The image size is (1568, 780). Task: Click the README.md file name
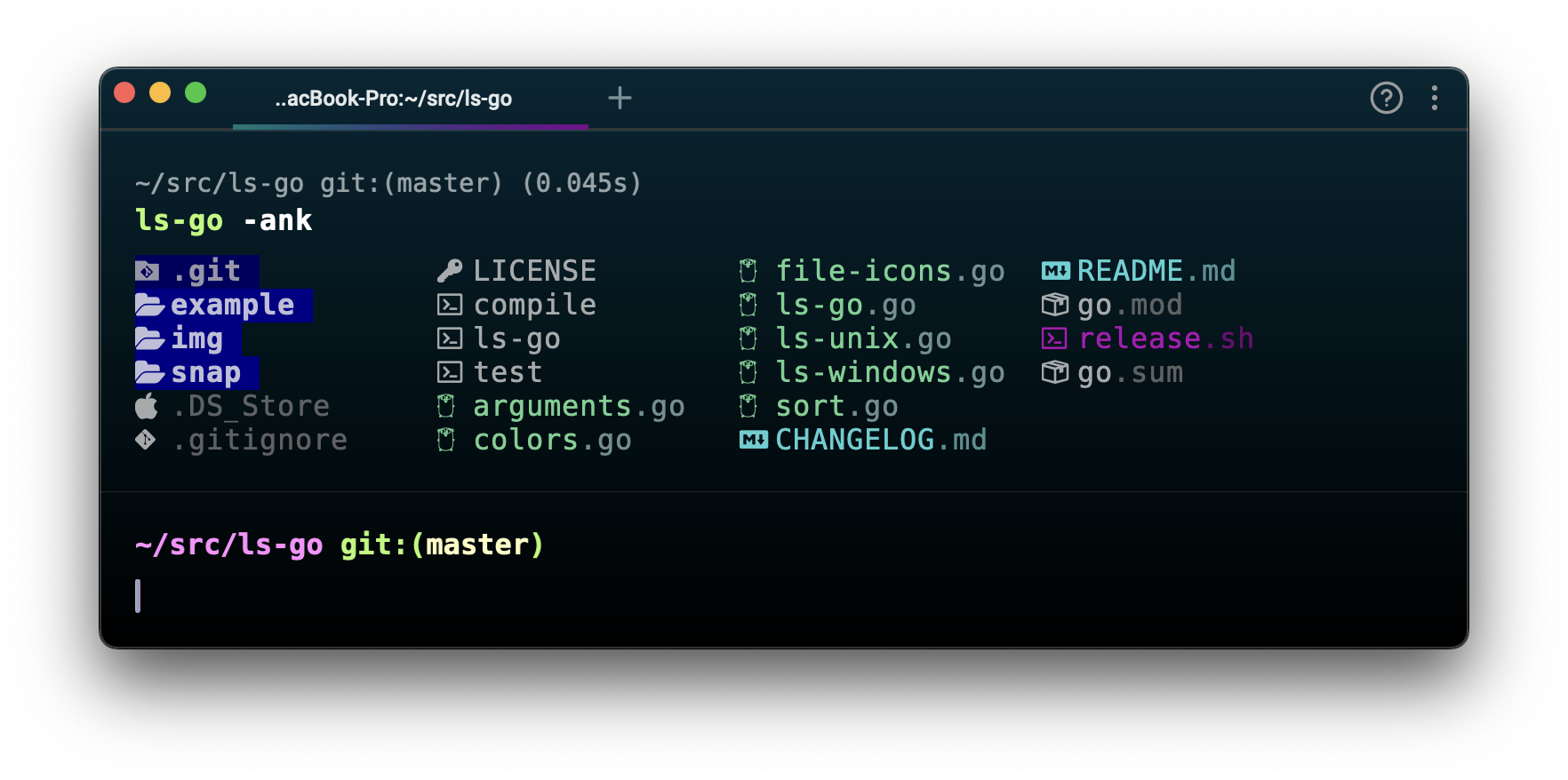[1156, 271]
